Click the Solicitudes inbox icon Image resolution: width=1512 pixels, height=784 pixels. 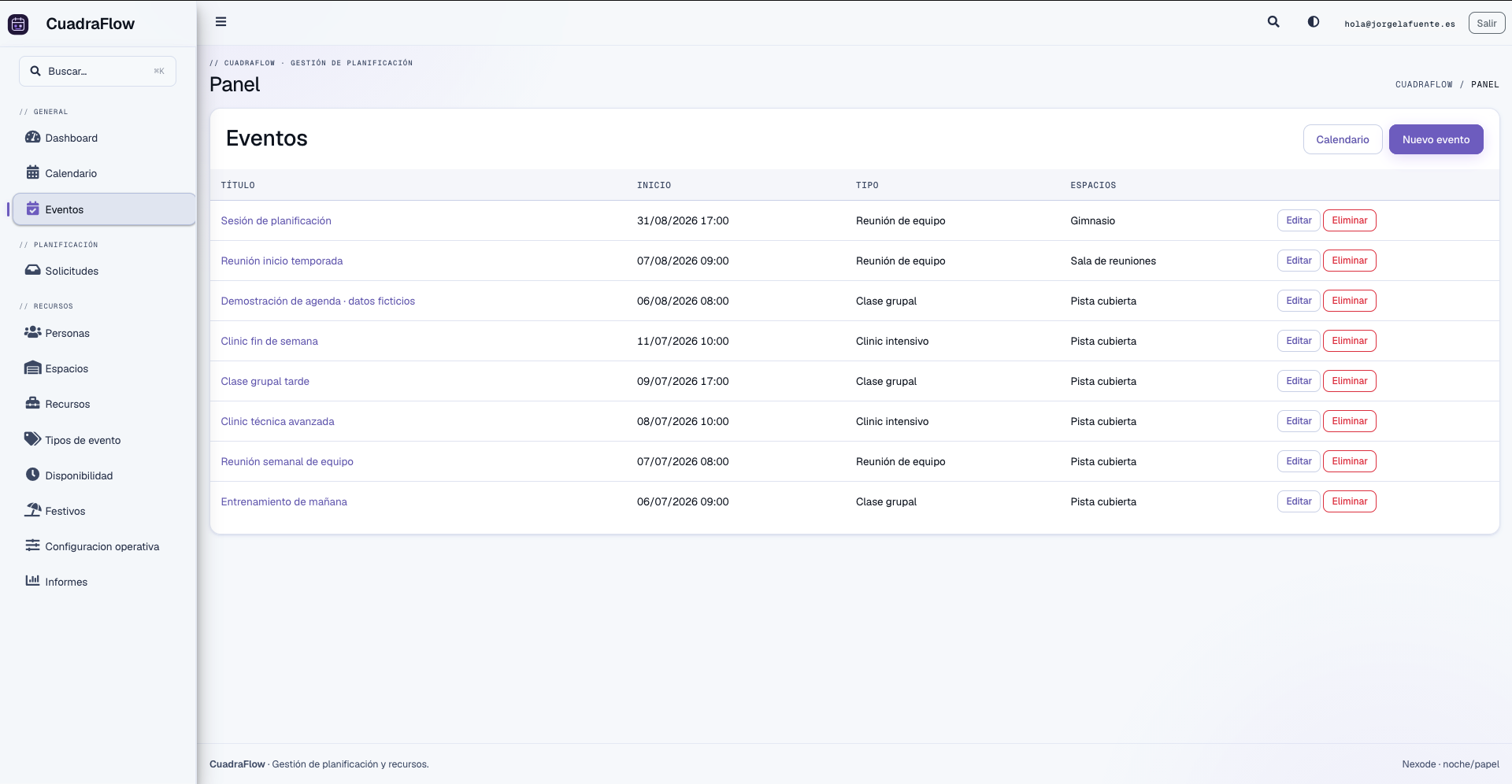(32, 270)
